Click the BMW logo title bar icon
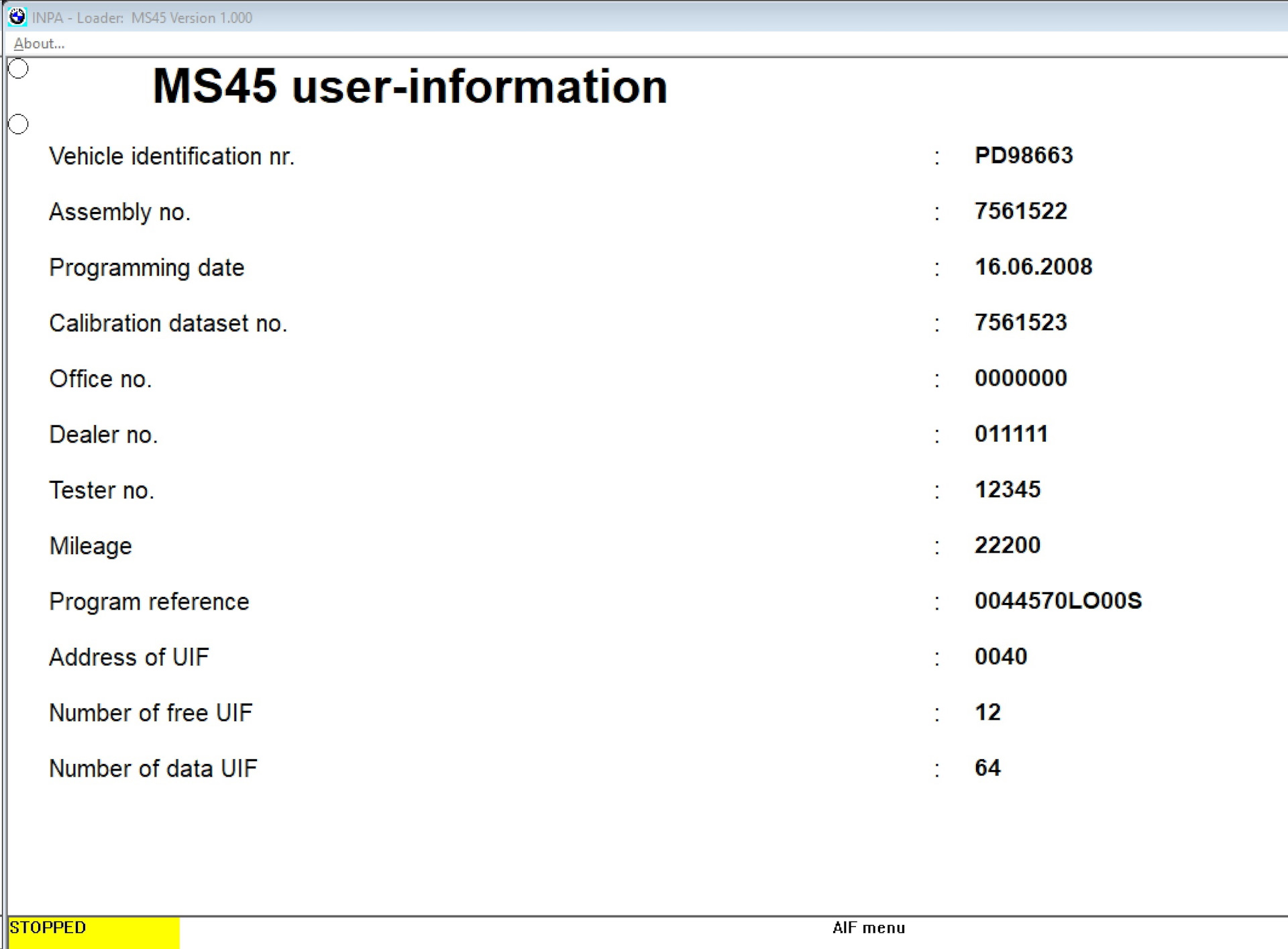This screenshot has height=949, width=1288. pyautogui.click(x=17, y=17)
